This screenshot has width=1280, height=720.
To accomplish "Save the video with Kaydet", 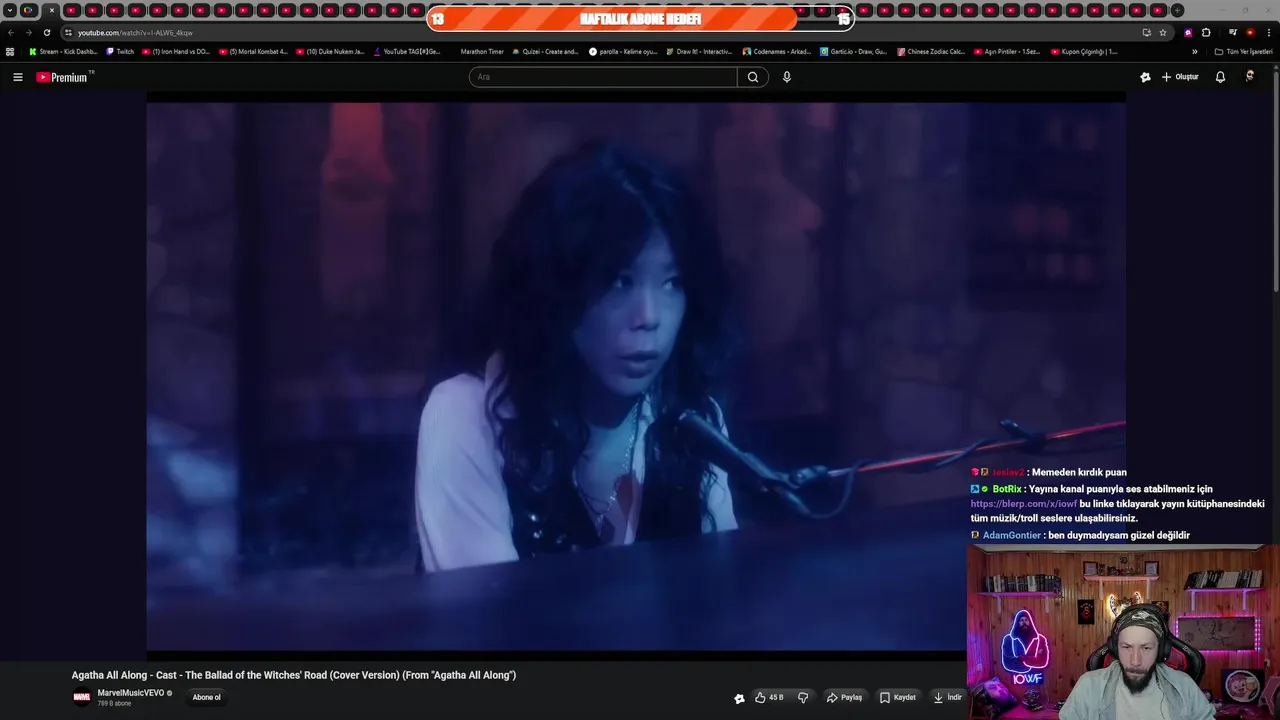I will coord(897,697).
